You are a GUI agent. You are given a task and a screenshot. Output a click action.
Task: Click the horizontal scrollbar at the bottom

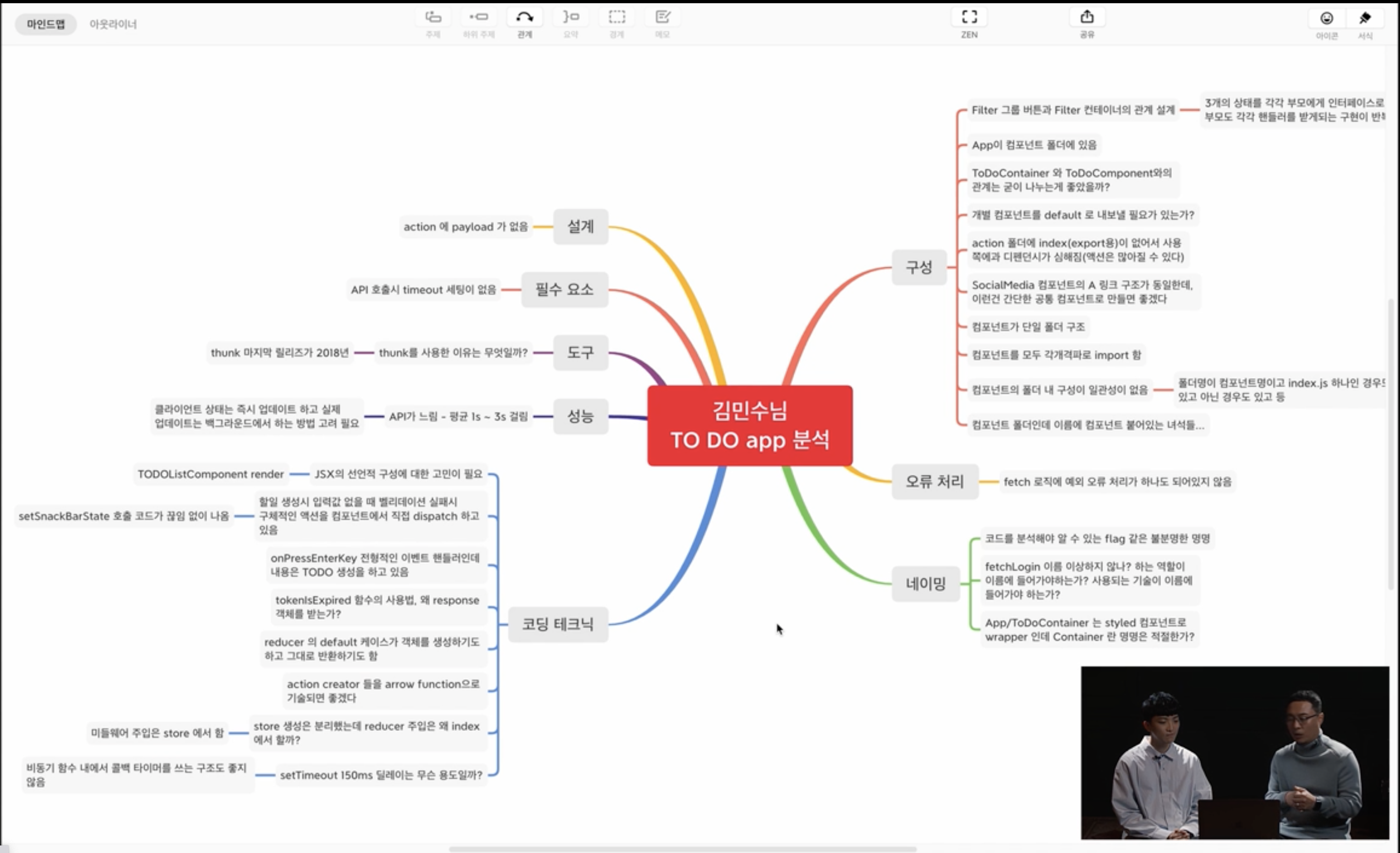682,849
